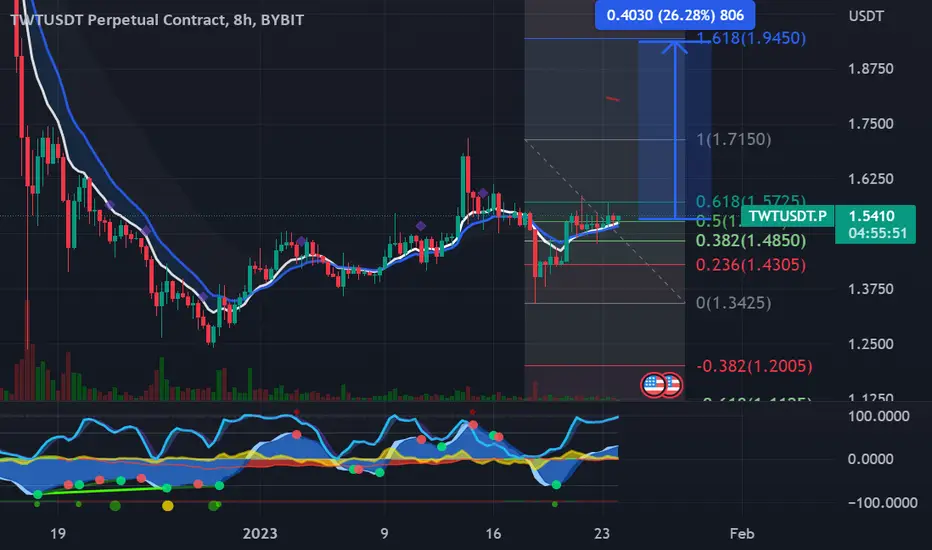Click the TWTUSDT Perpetual Contract chart title
This screenshot has height=550, width=932.
pyautogui.click(x=158, y=20)
